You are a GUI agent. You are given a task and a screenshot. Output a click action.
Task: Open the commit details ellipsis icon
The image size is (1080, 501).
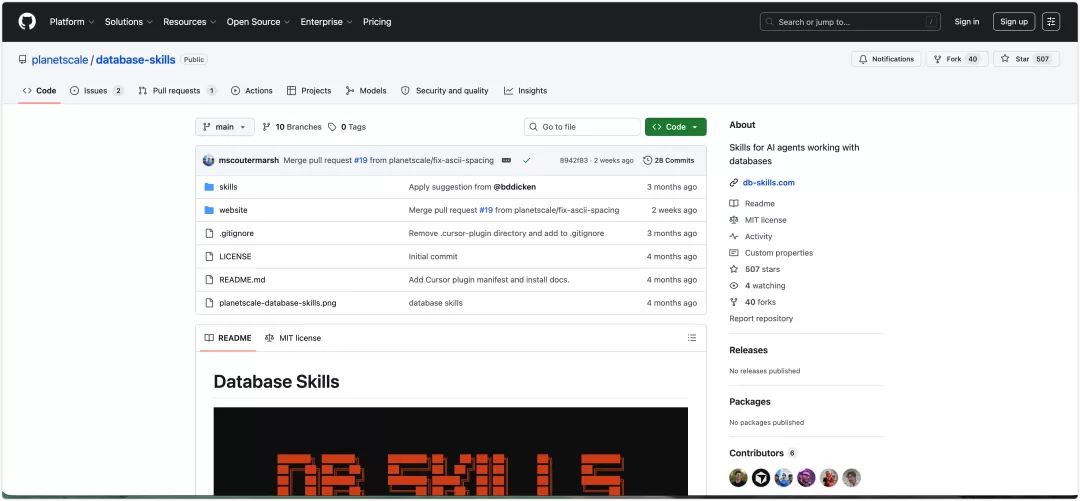[x=506, y=161]
